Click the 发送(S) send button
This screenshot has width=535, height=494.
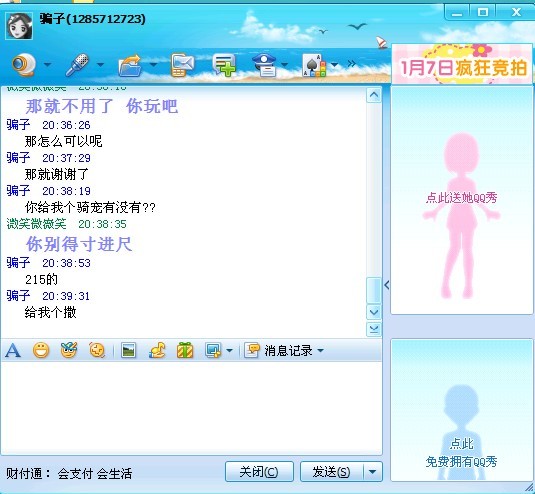(332, 472)
